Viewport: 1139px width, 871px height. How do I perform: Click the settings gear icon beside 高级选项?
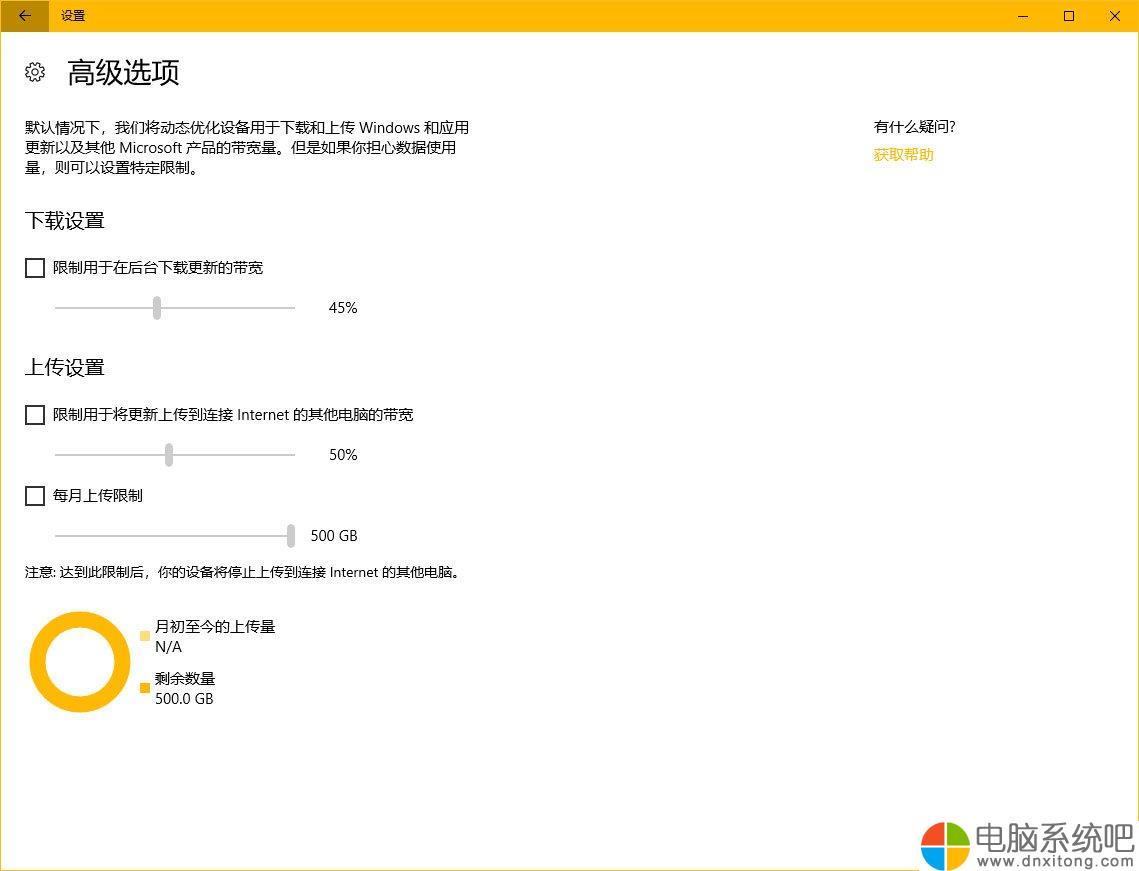coord(35,72)
